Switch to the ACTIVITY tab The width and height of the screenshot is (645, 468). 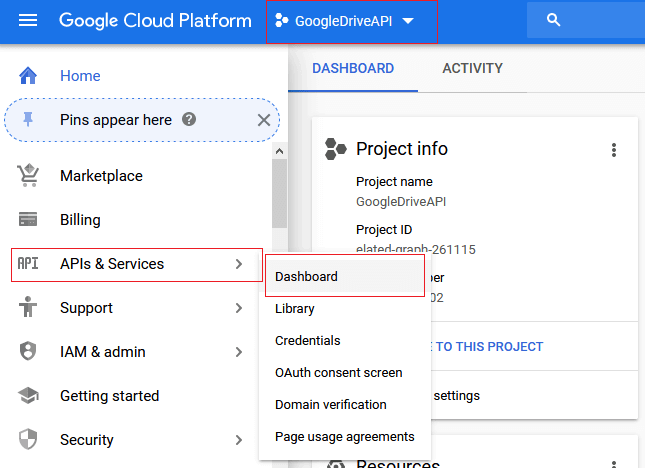(x=472, y=69)
